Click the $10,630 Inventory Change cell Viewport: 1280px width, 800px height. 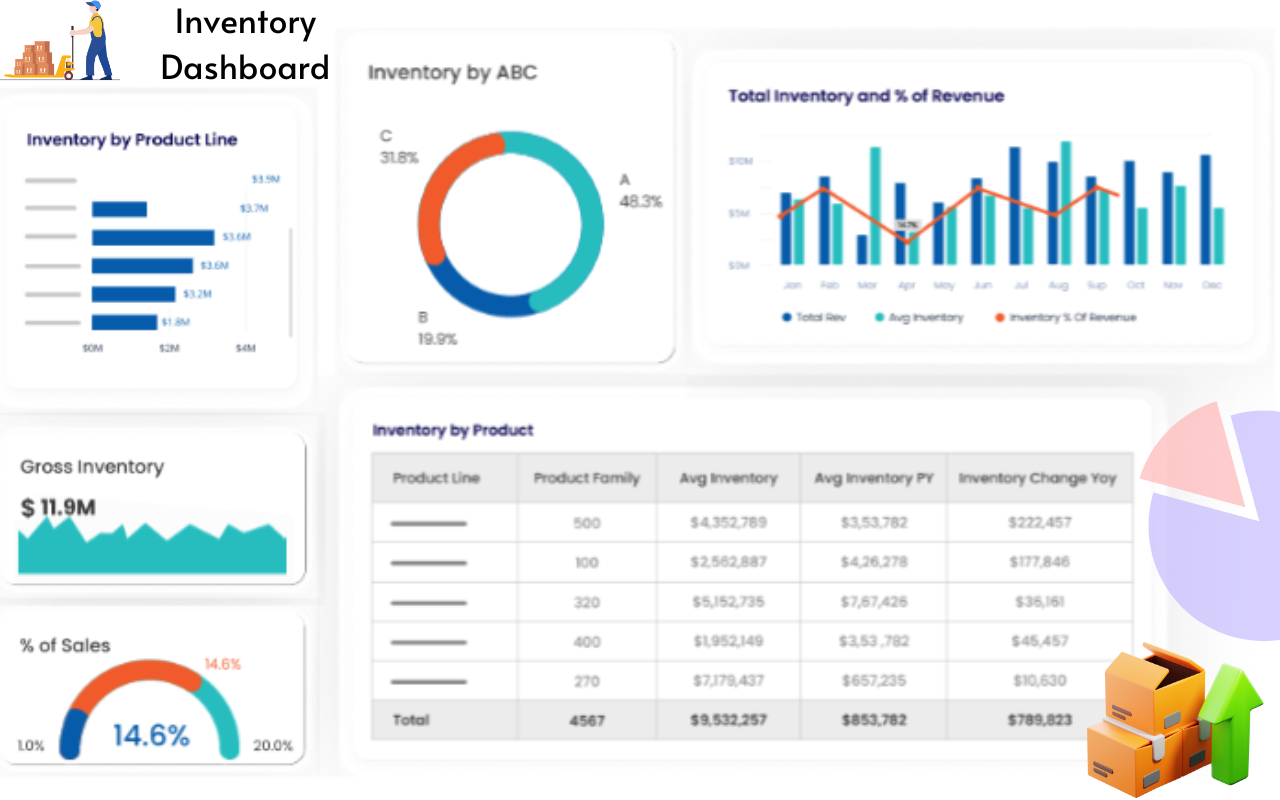(x=1040, y=681)
